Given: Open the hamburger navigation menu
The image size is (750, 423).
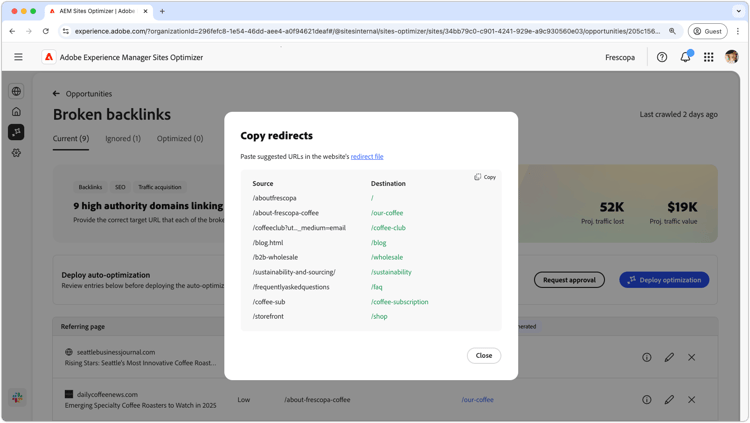Looking at the screenshot, I should click(x=18, y=57).
